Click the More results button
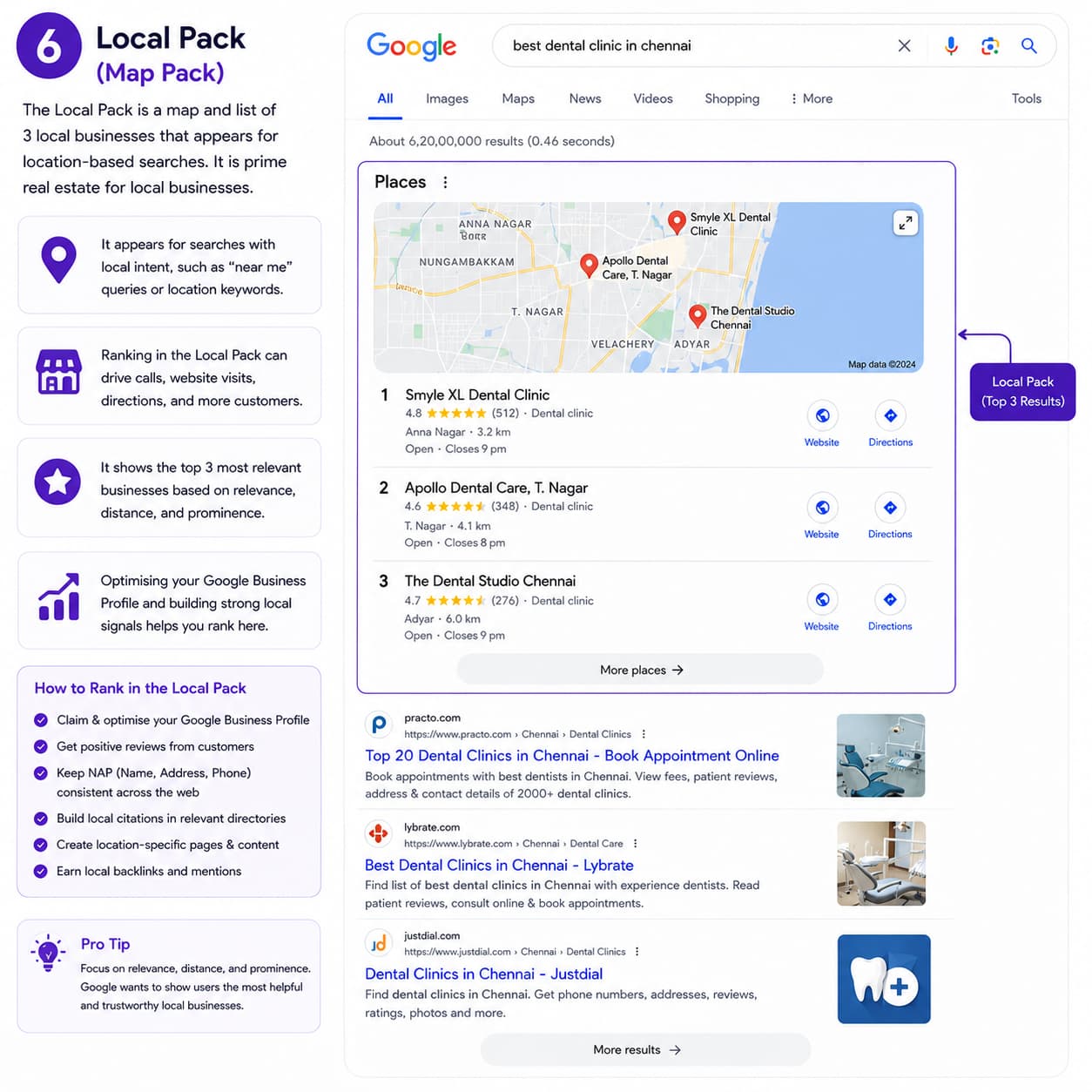Screen dimensions: 1092x1092 [645, 1049]
